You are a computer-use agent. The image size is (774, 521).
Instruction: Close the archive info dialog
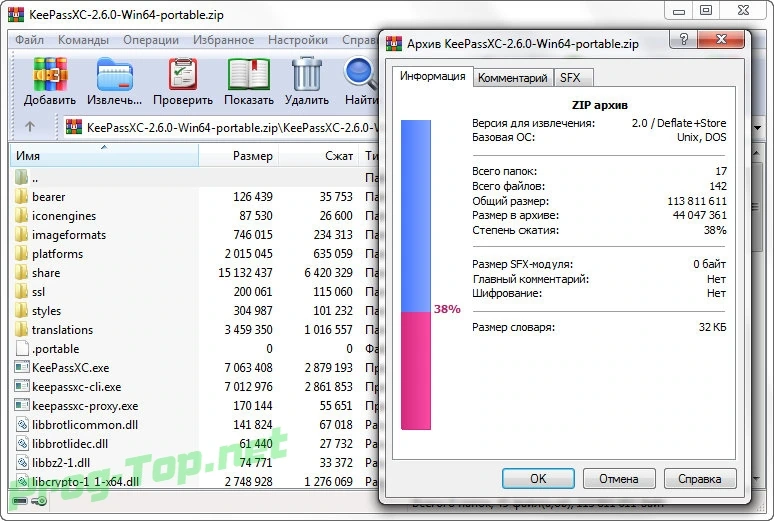pyautogui.click(x=721, y=39)
